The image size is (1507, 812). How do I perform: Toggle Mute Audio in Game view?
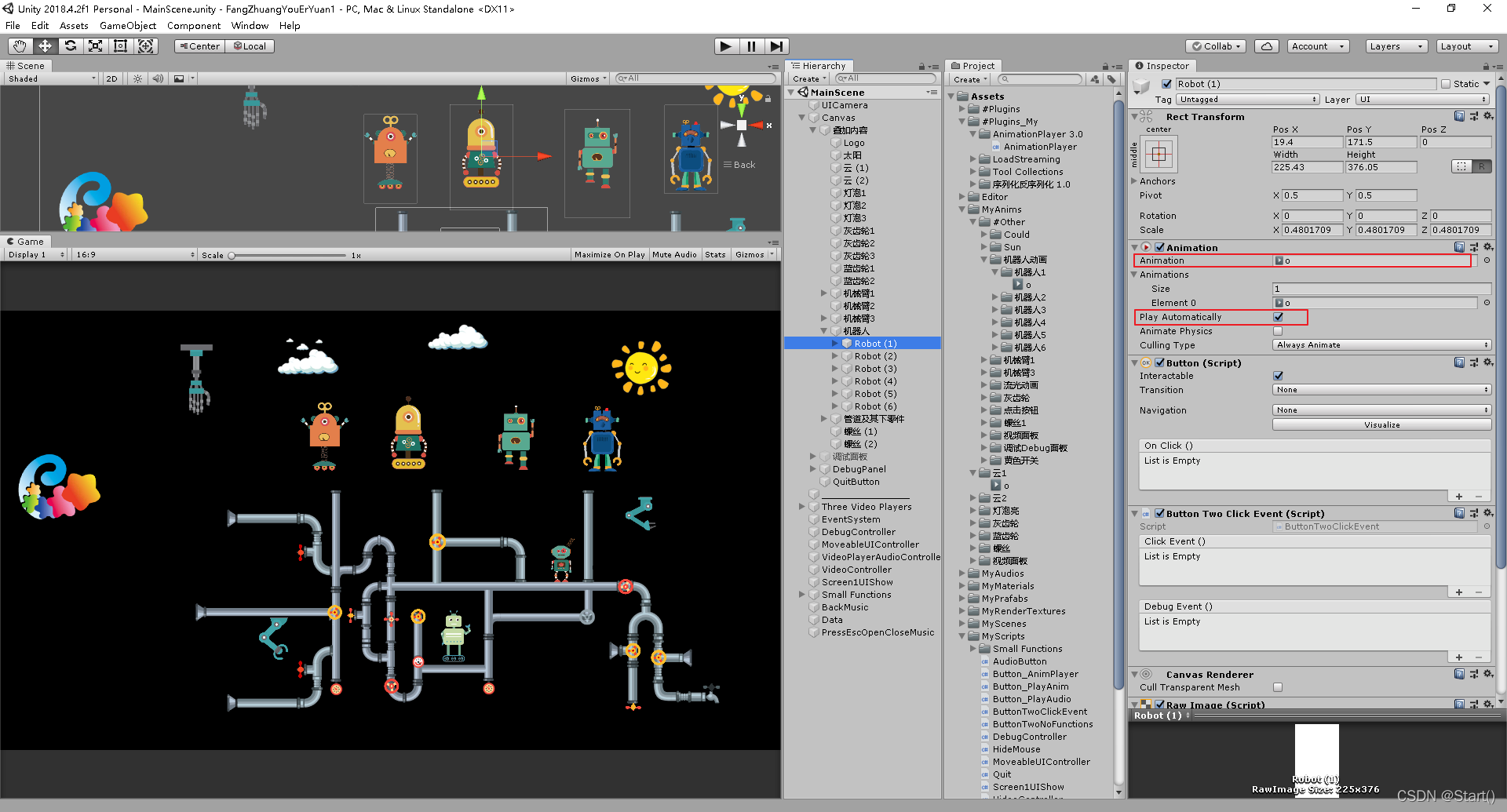[674, 254]
